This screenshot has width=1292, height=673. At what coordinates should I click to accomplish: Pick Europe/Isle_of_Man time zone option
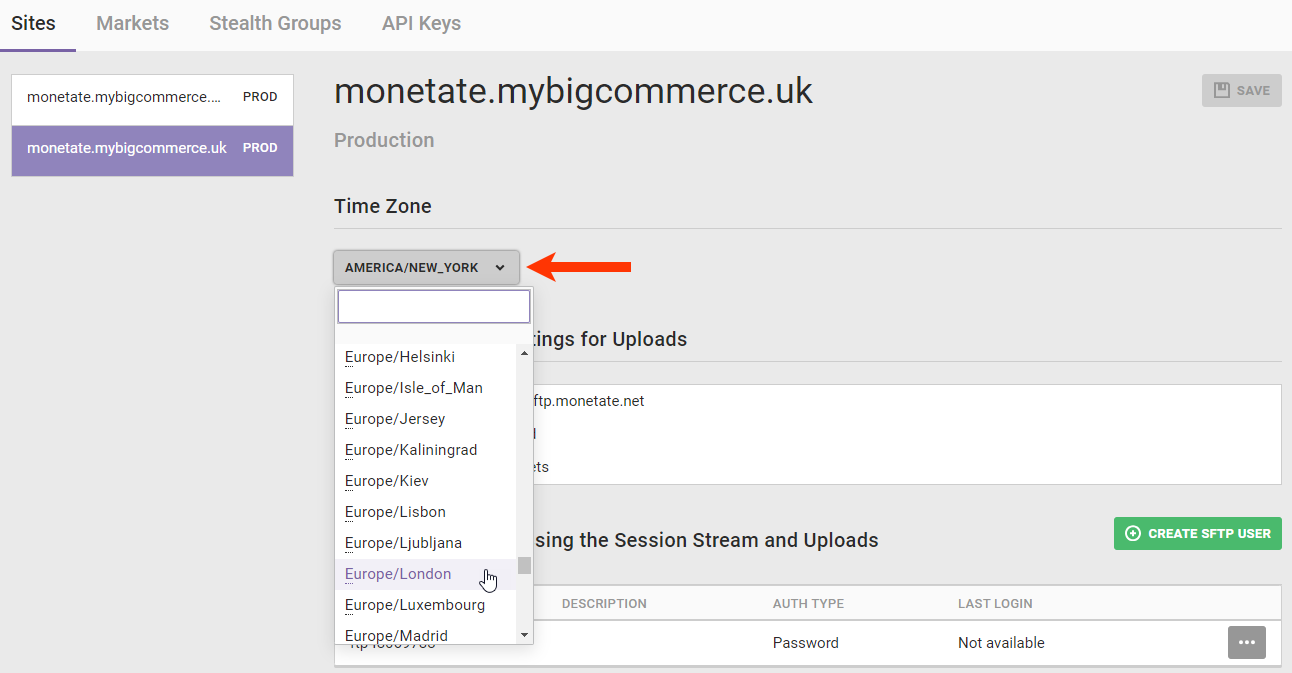(413, 388)
